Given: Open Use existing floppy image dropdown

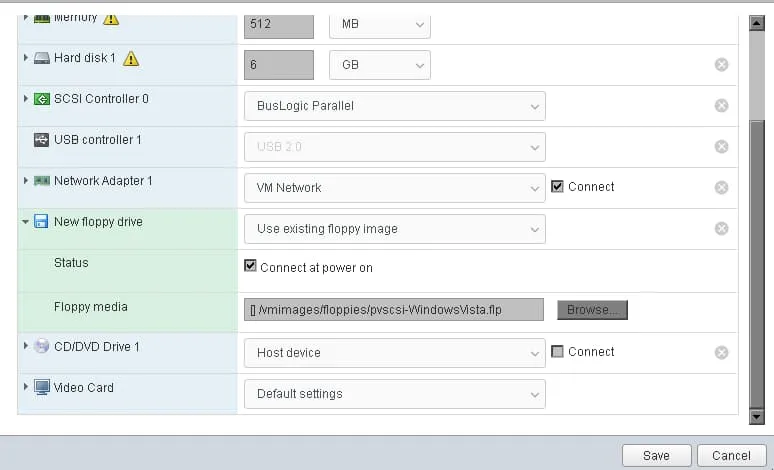Looking at the screenshot, I should [394, 229].
